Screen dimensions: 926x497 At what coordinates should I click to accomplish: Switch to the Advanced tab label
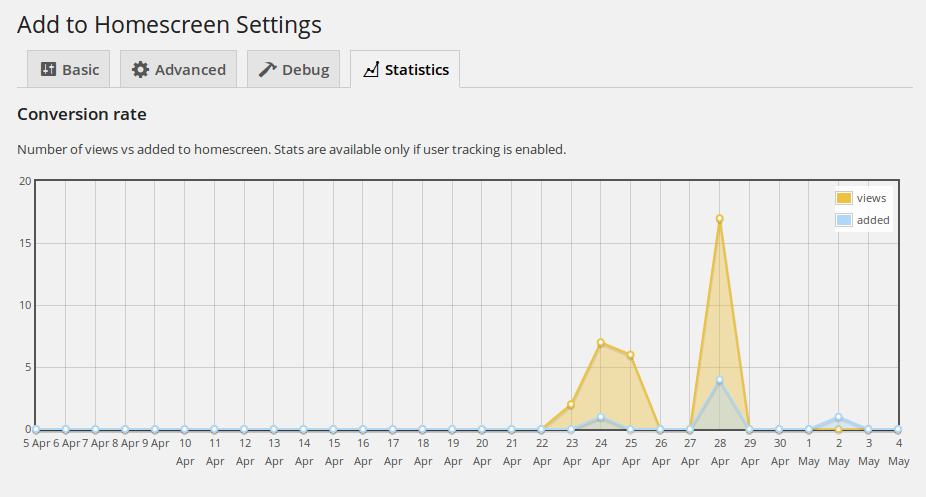click(190, 70)
